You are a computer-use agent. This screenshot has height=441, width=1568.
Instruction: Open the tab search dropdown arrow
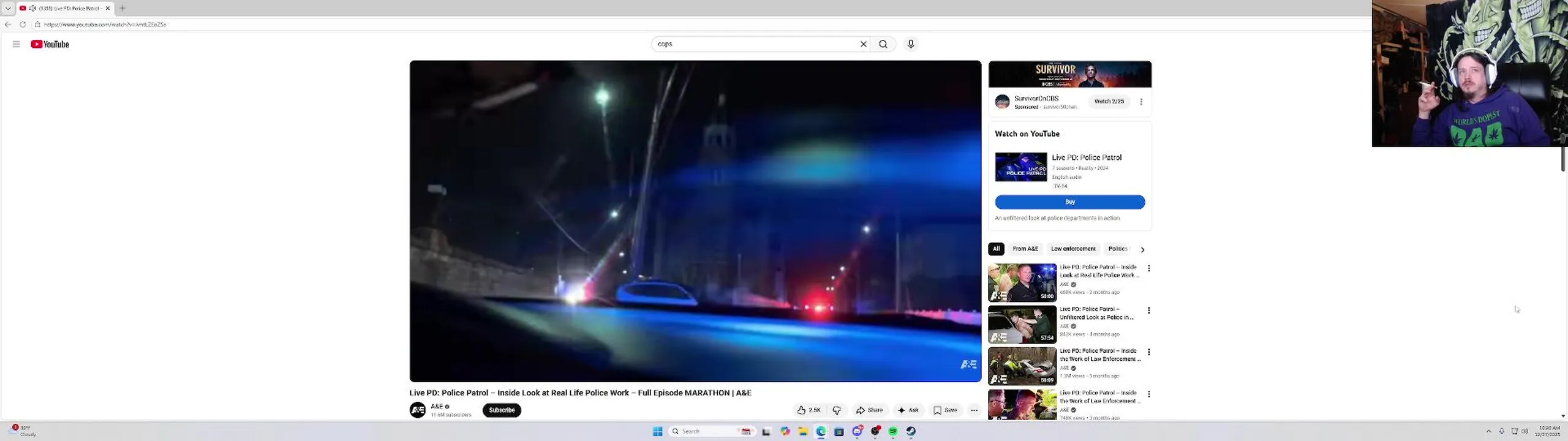8,8
